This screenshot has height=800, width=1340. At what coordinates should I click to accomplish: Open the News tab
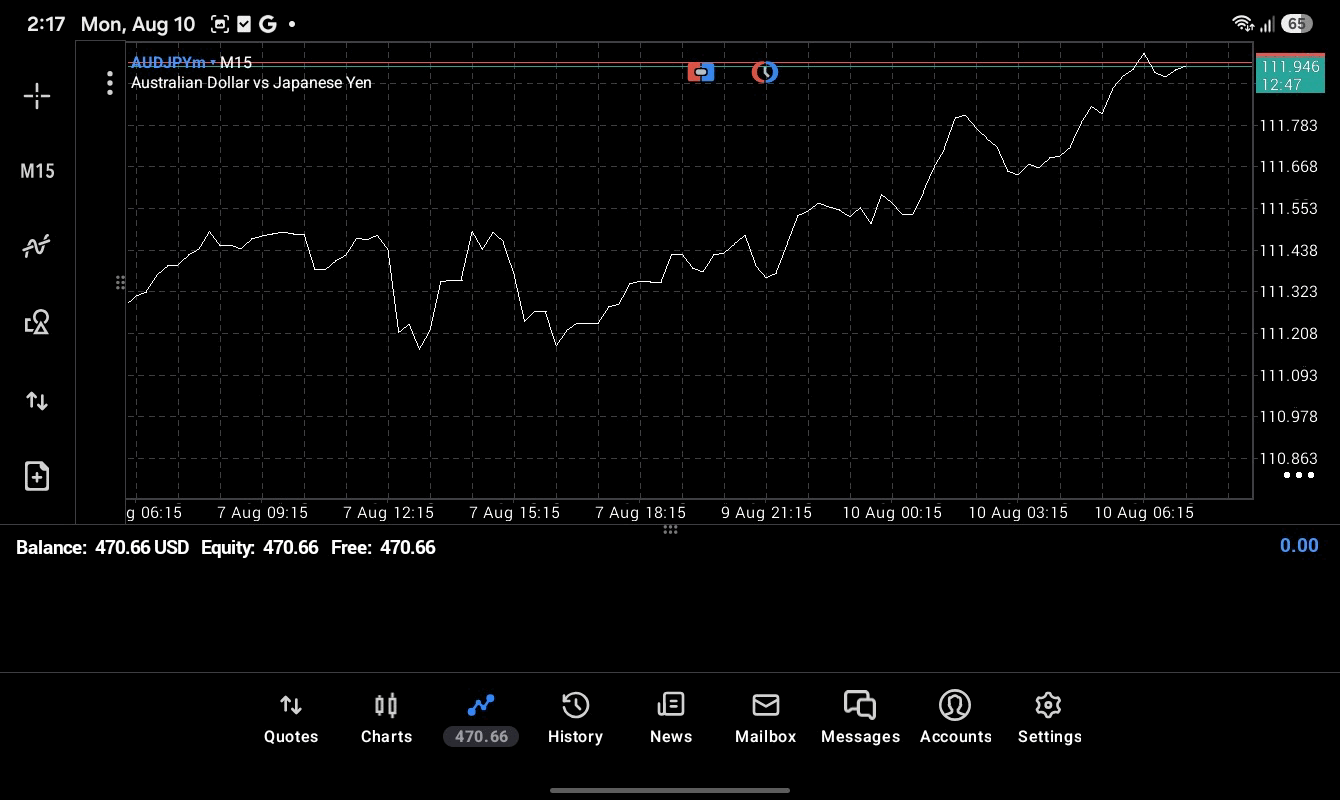coord(671,719)
